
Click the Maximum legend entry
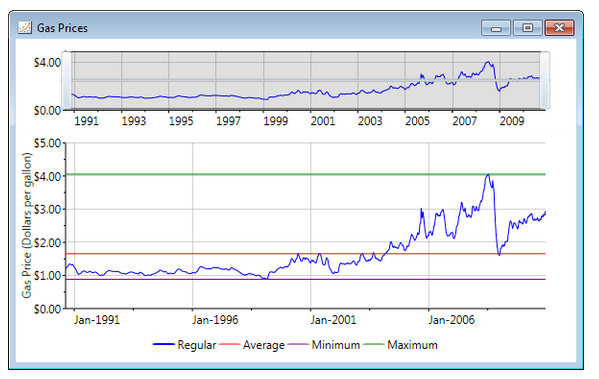pyautogui.click(x=400, y=345)
